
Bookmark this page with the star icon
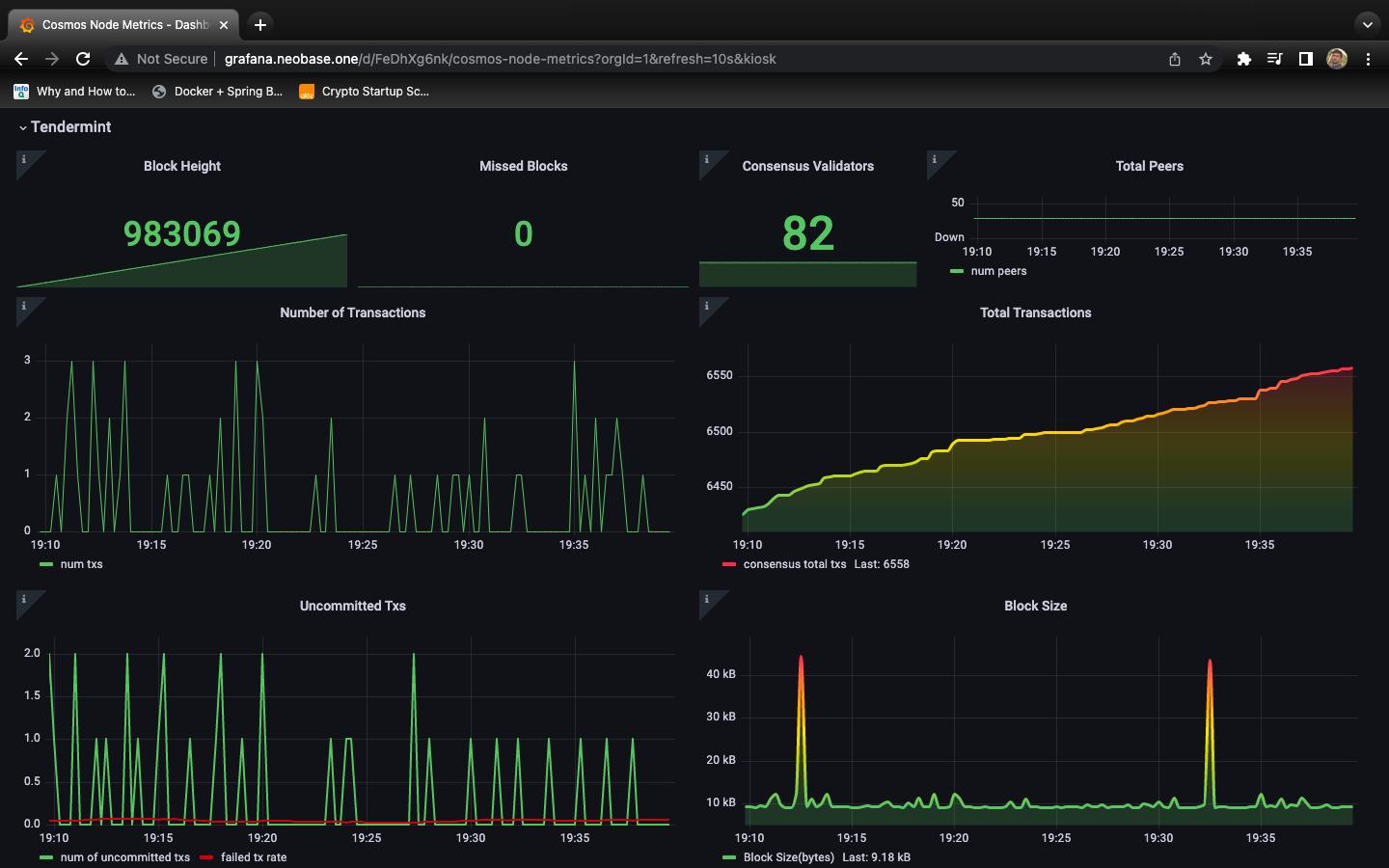point(1206,59)
